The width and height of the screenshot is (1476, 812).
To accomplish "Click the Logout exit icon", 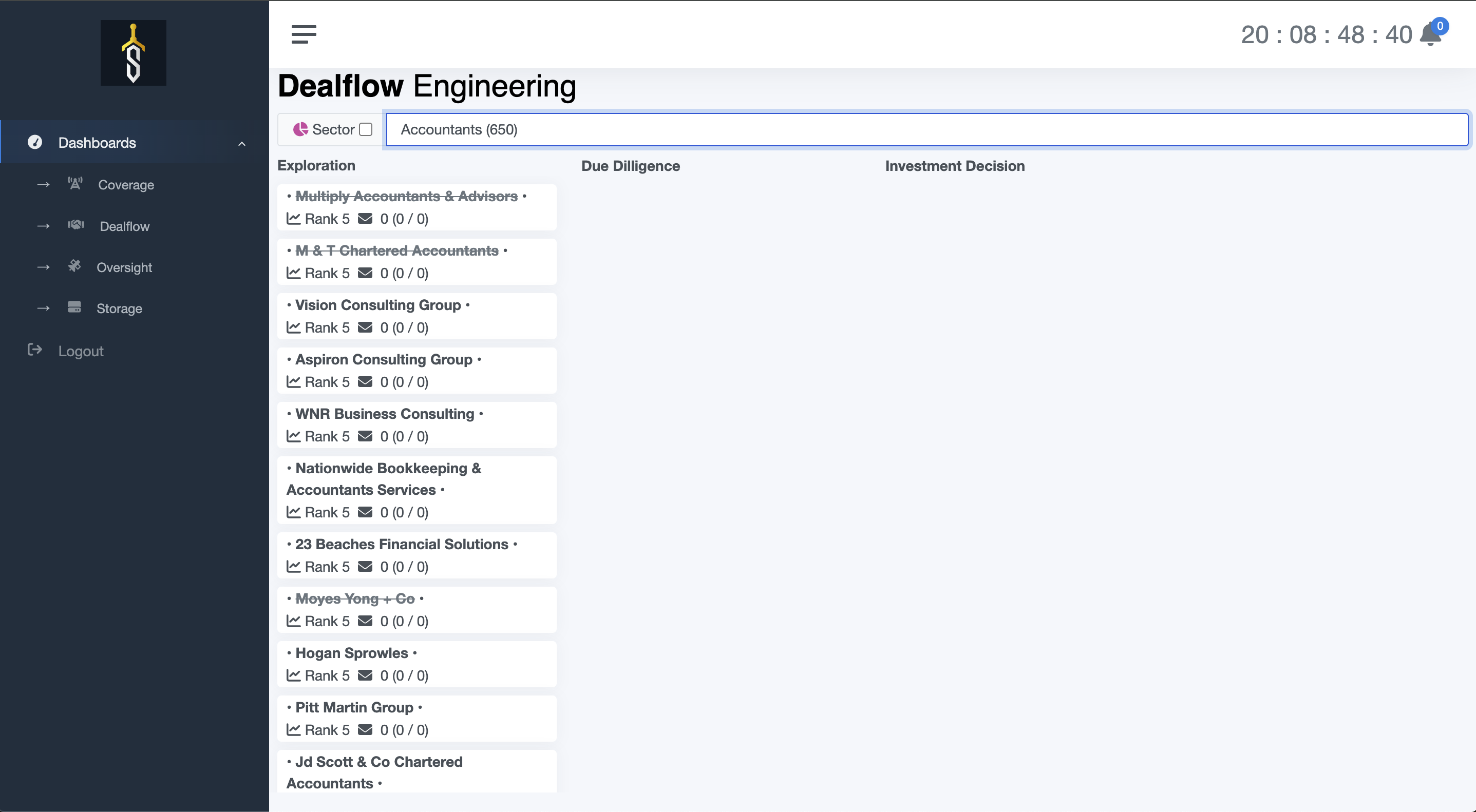I will (x=35, y=350).
